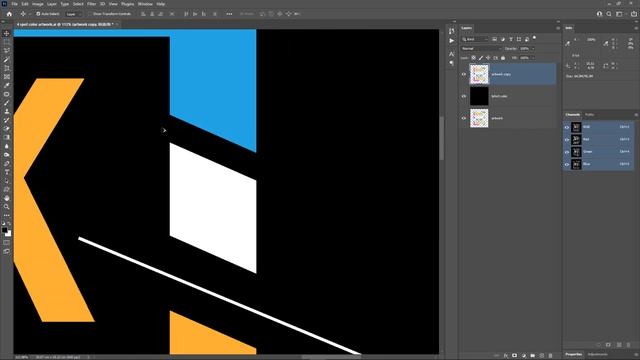This screenshot has height=360, width=640.
Task: Select the Rectangular Marquee tool
Action: 7,42
